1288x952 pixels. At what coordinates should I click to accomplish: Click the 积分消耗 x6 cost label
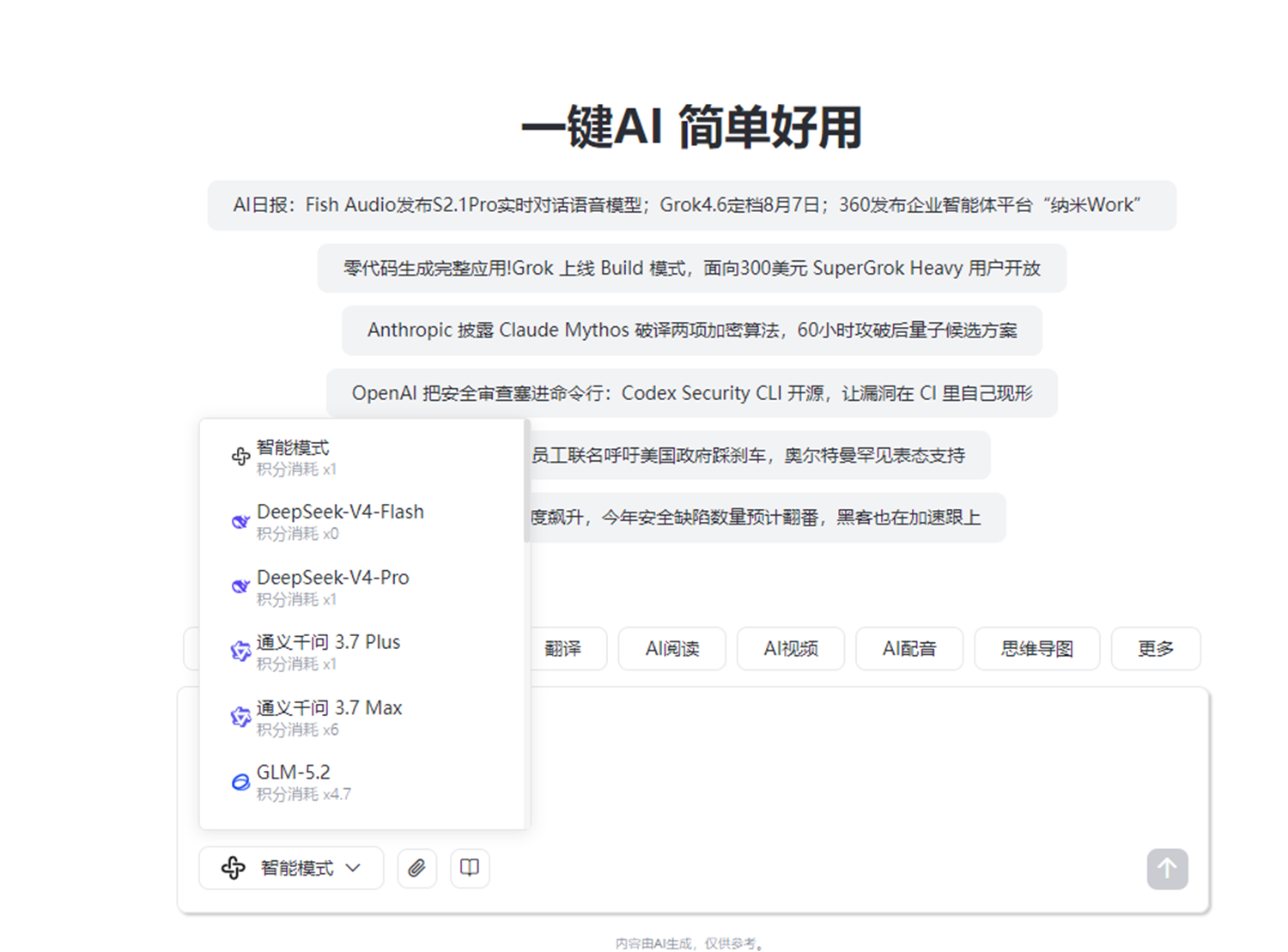[x=297, y=730]
